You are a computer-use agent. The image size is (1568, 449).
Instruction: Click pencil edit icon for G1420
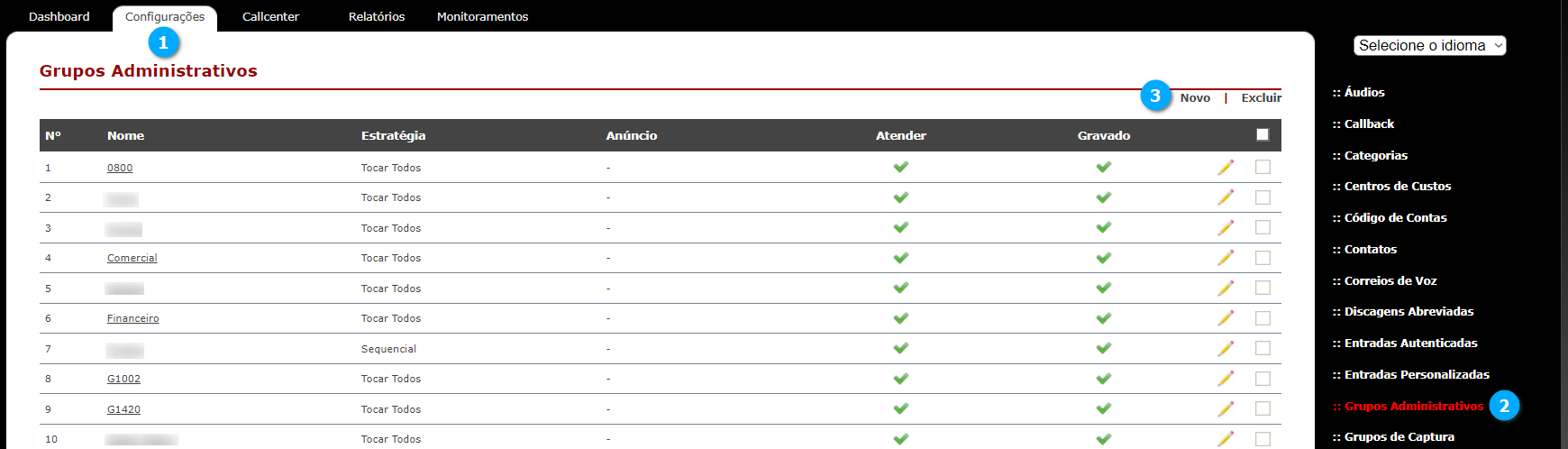1226,408
